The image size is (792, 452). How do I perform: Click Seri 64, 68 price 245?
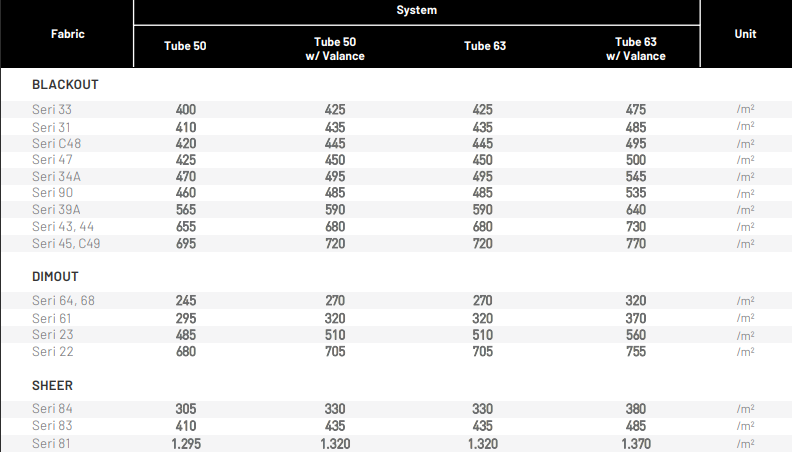tap(186, 300)
